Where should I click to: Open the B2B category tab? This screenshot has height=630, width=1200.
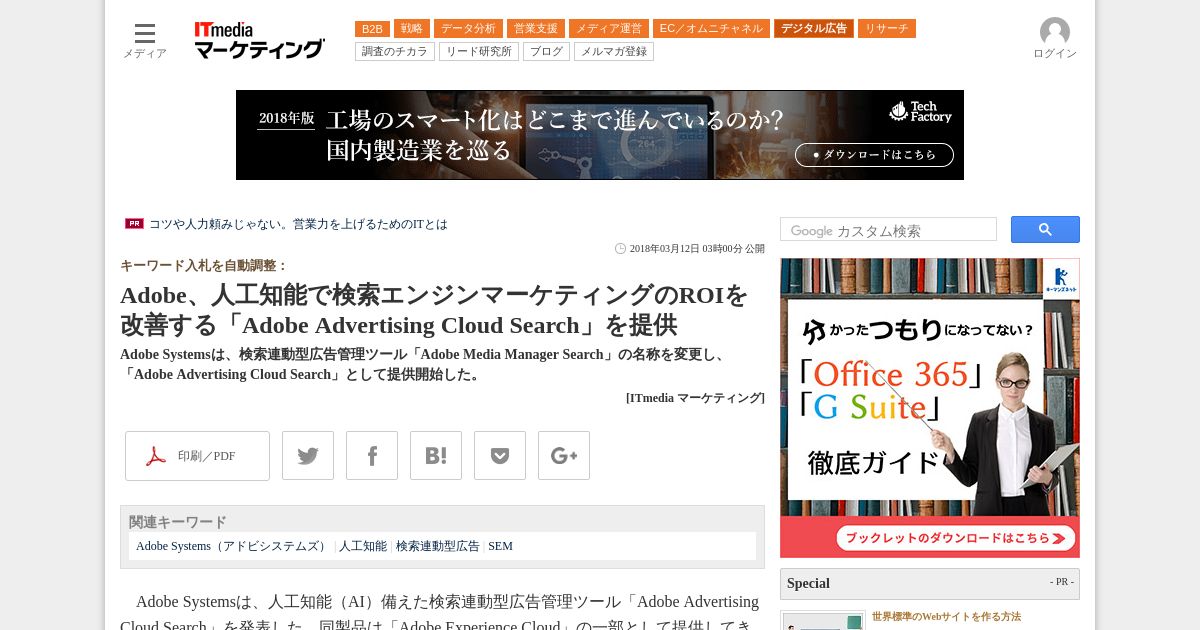click(x=372, y=29)
